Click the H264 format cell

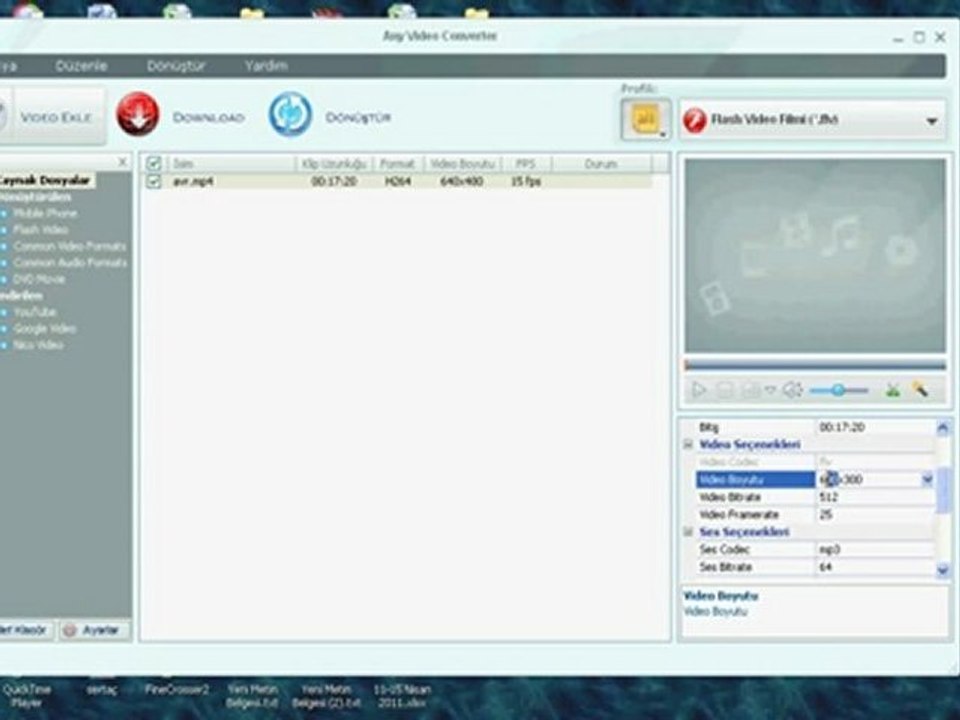398,181
